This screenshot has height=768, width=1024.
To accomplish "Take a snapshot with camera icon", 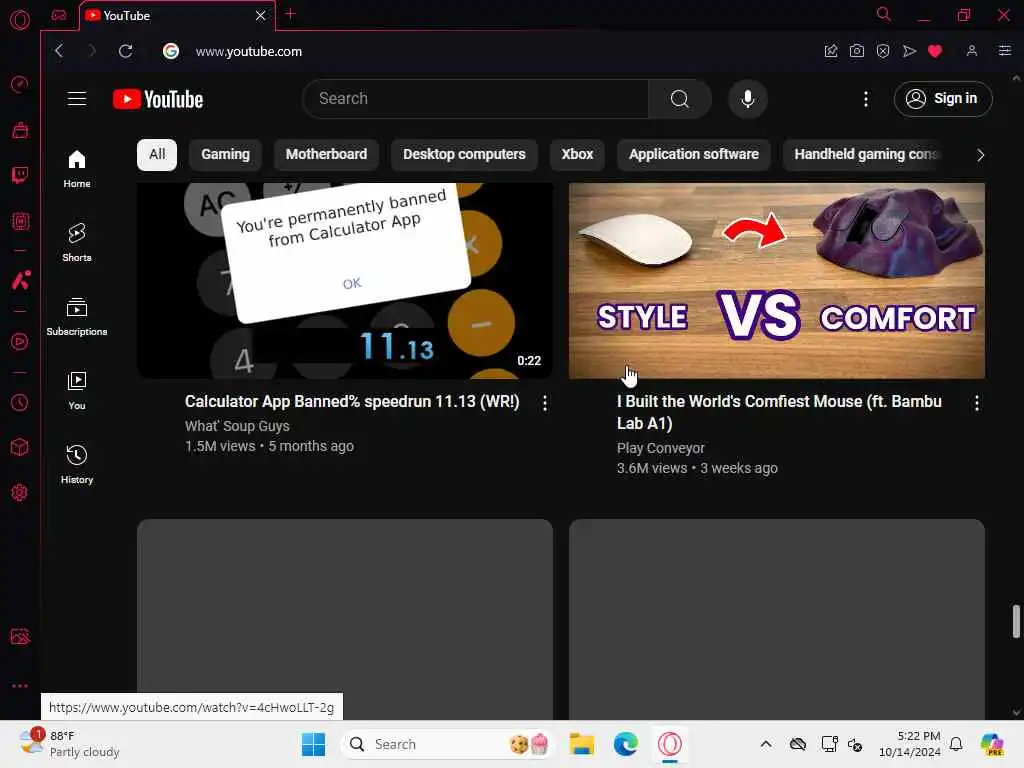I will pyautogui.click(x=857, y=51).
